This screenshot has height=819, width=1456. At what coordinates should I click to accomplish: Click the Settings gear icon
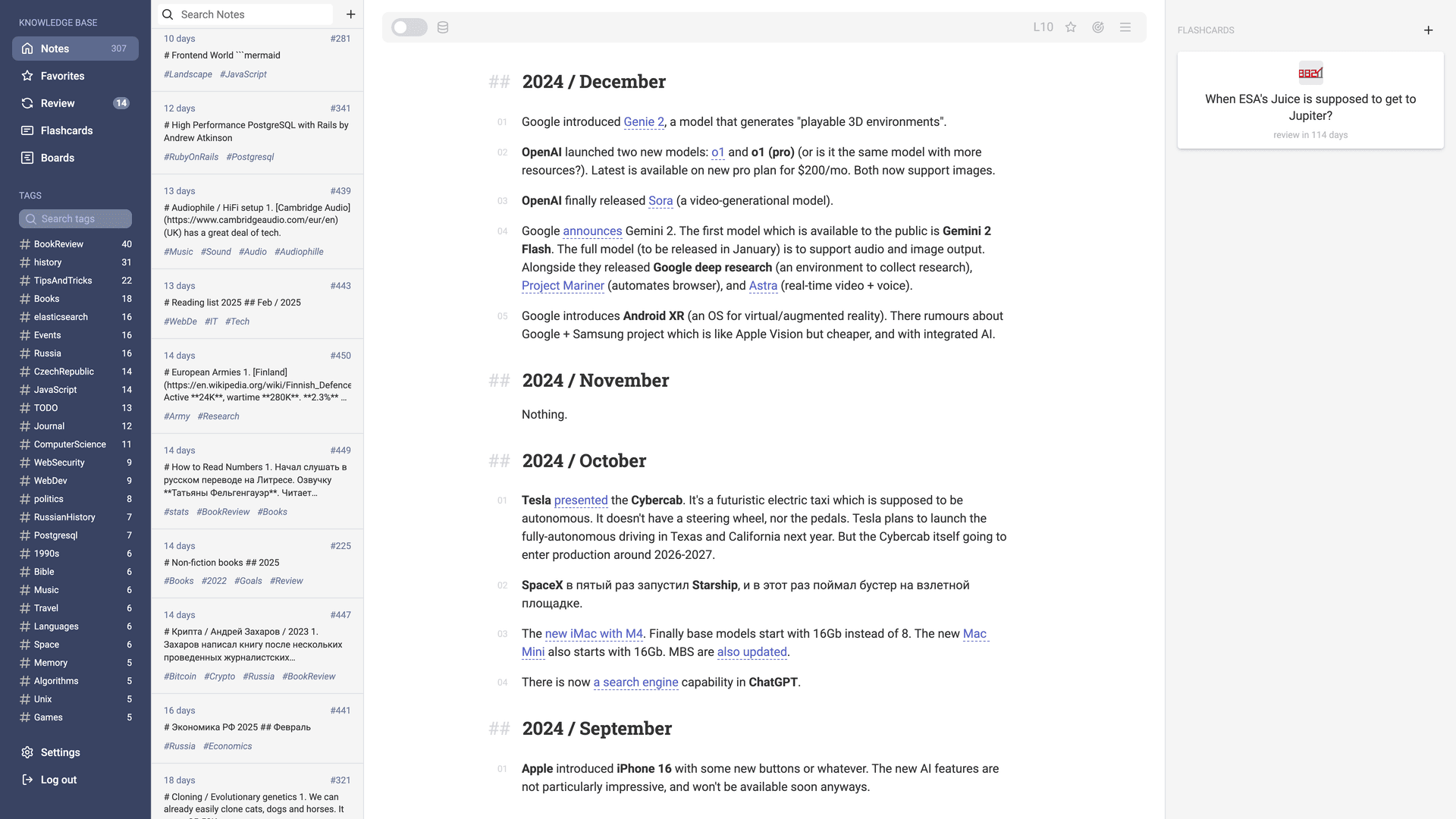(27, 752)
